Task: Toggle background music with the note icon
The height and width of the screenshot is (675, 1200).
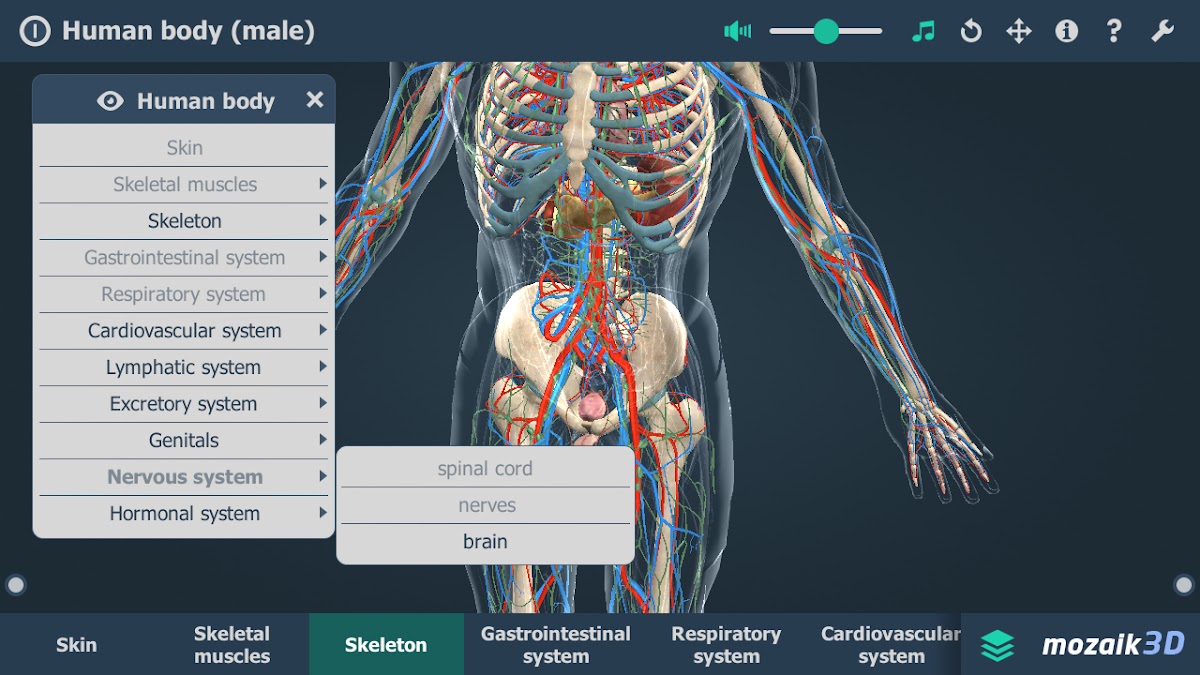Action: point(923,31)
